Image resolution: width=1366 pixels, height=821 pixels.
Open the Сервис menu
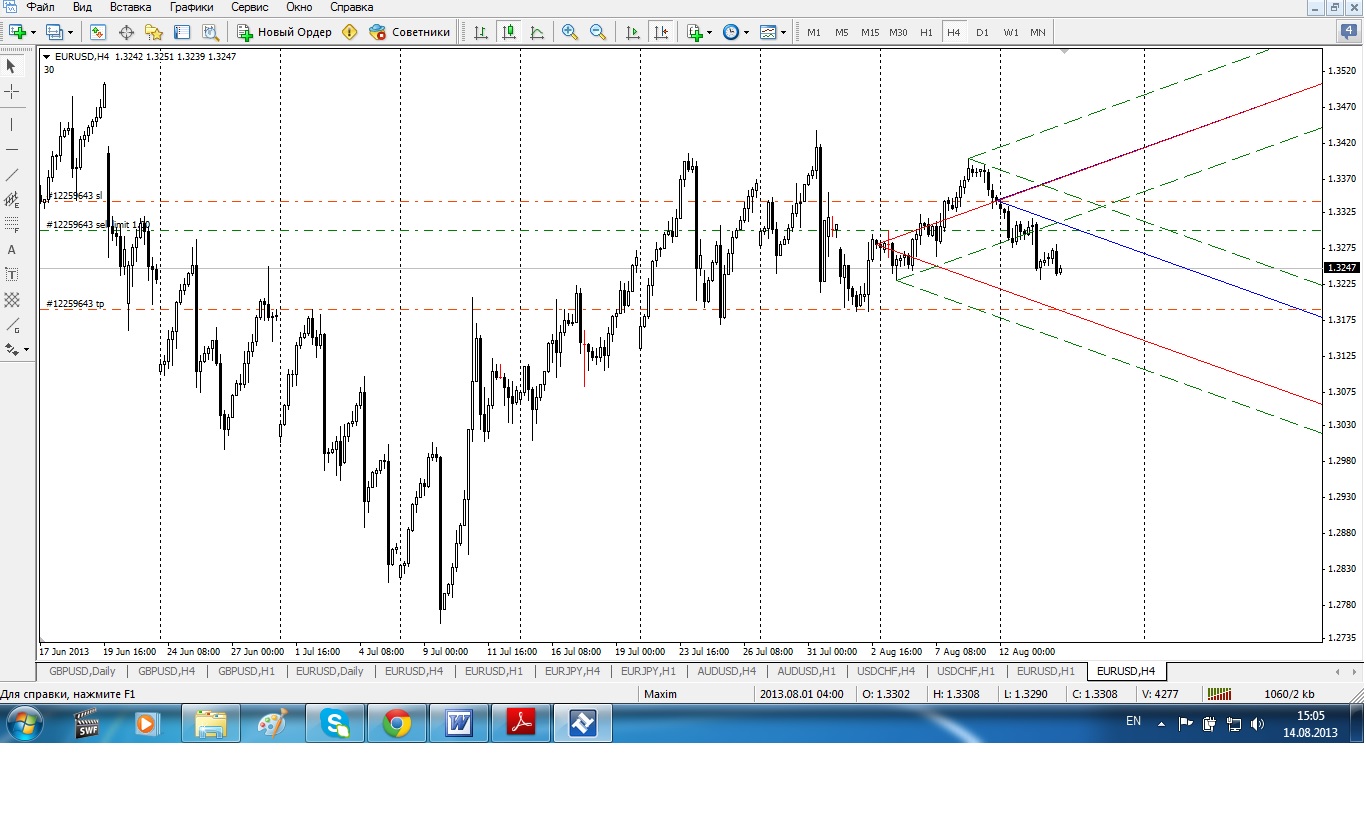click(251, 7)
